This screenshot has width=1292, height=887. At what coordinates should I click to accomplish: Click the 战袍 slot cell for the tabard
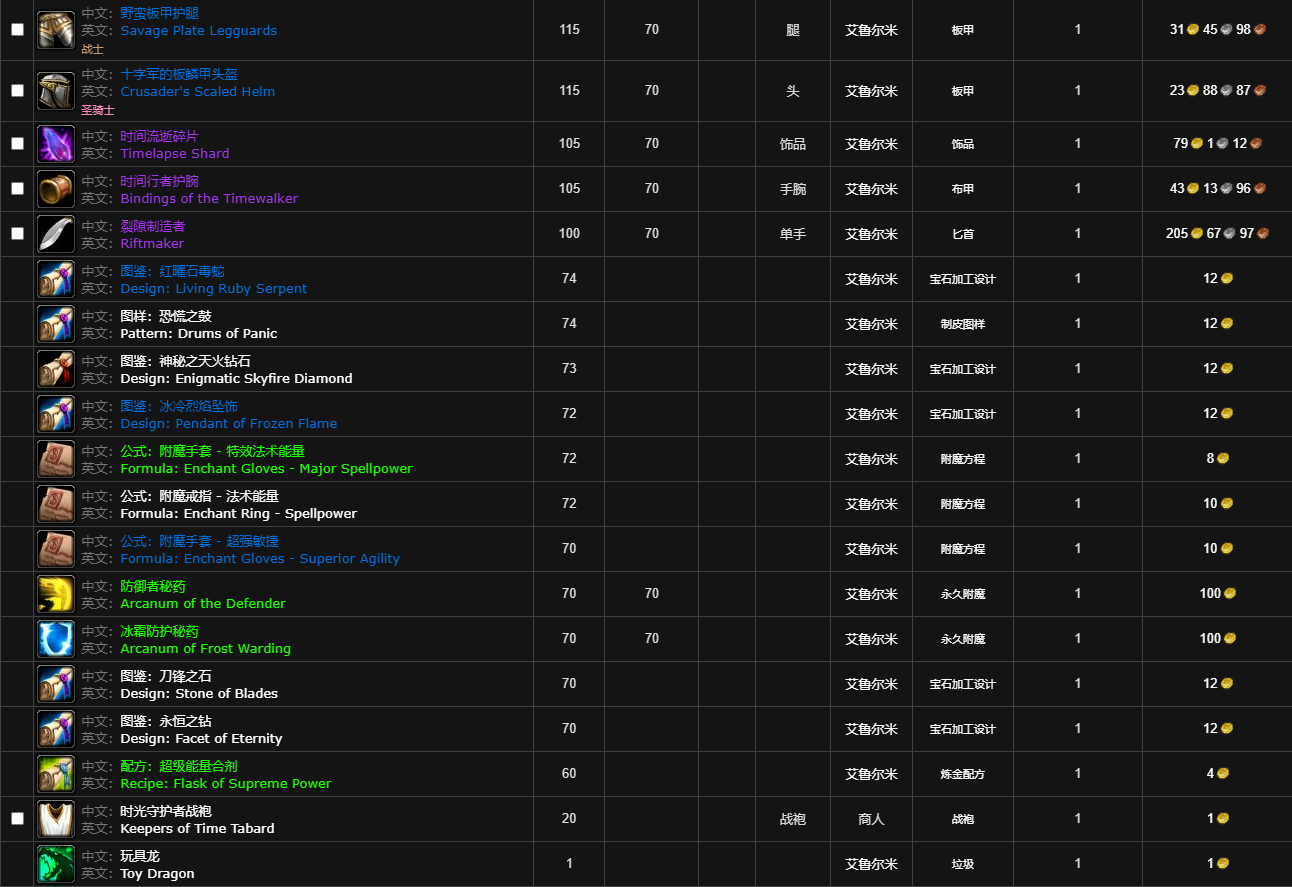point(793,819)
